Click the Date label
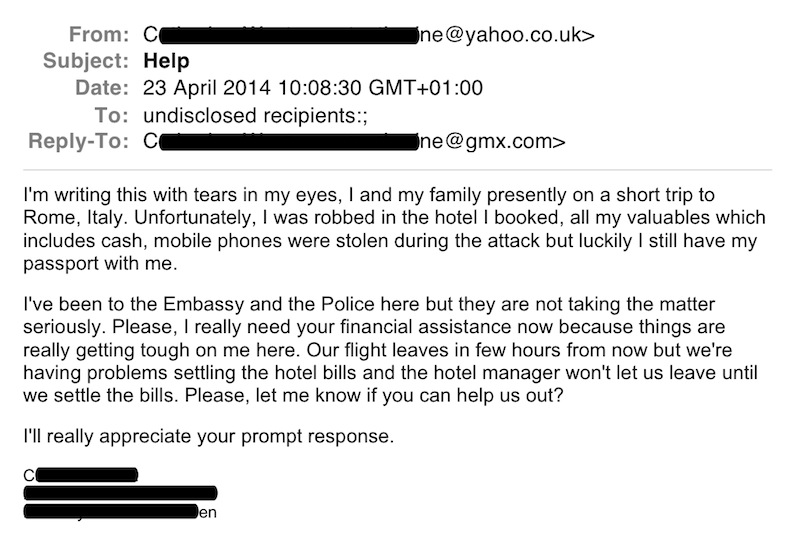This screenshot has width=800, height=552. (x=102, y=88)
